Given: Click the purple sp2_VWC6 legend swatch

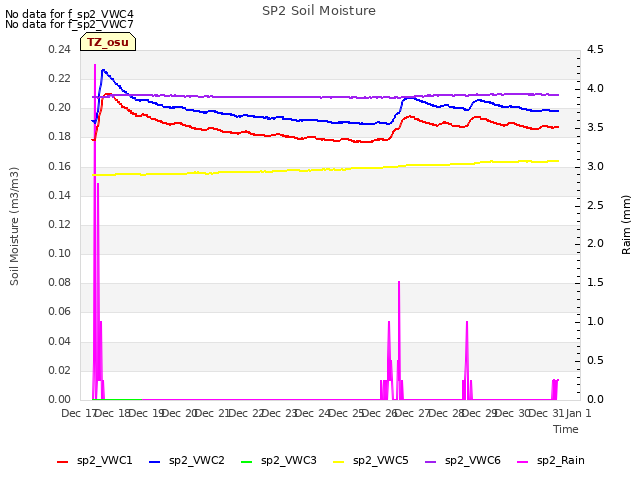Looking at the screenshot, I should [431, 462].
